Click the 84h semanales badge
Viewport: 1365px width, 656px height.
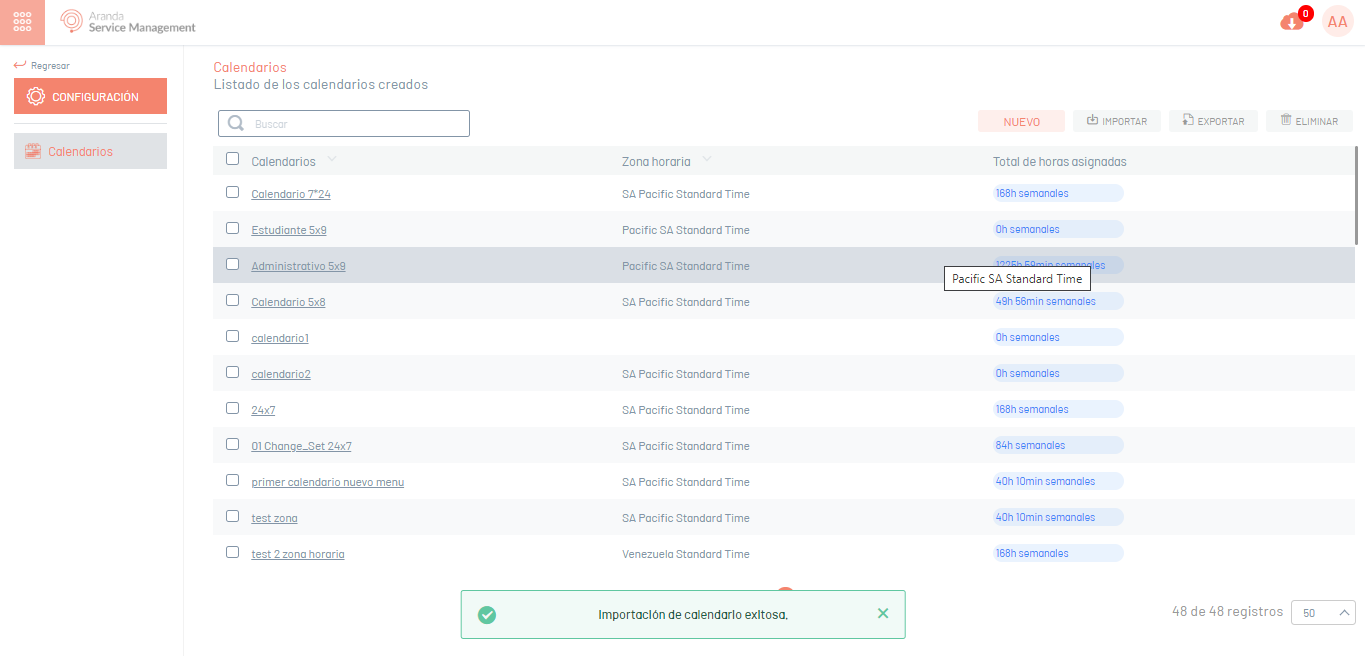coord(1058,445)
